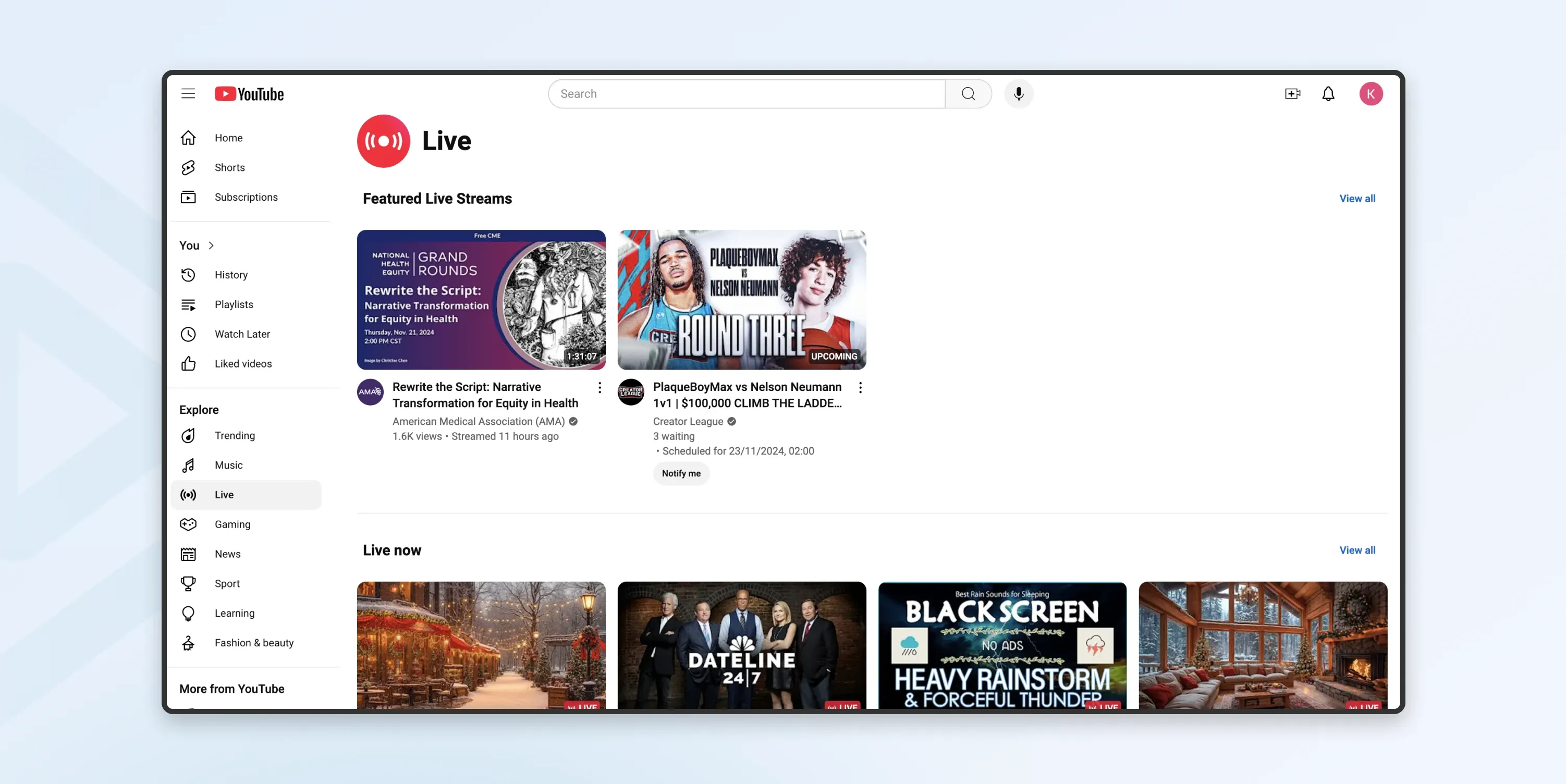Open the PlaqueBoyMax vs Nelson Neumann title
This screenshot has width=1566, height=784.
pos(747,395)
